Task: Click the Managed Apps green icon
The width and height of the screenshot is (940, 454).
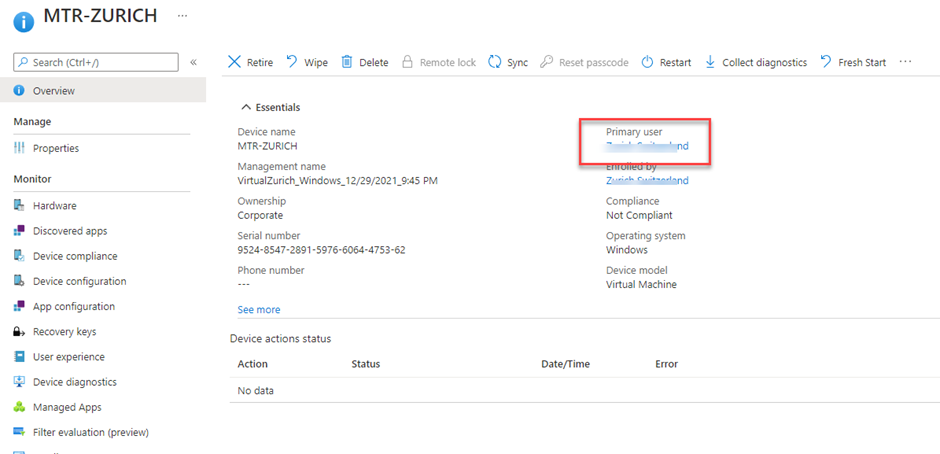Action: pos(19,407)
